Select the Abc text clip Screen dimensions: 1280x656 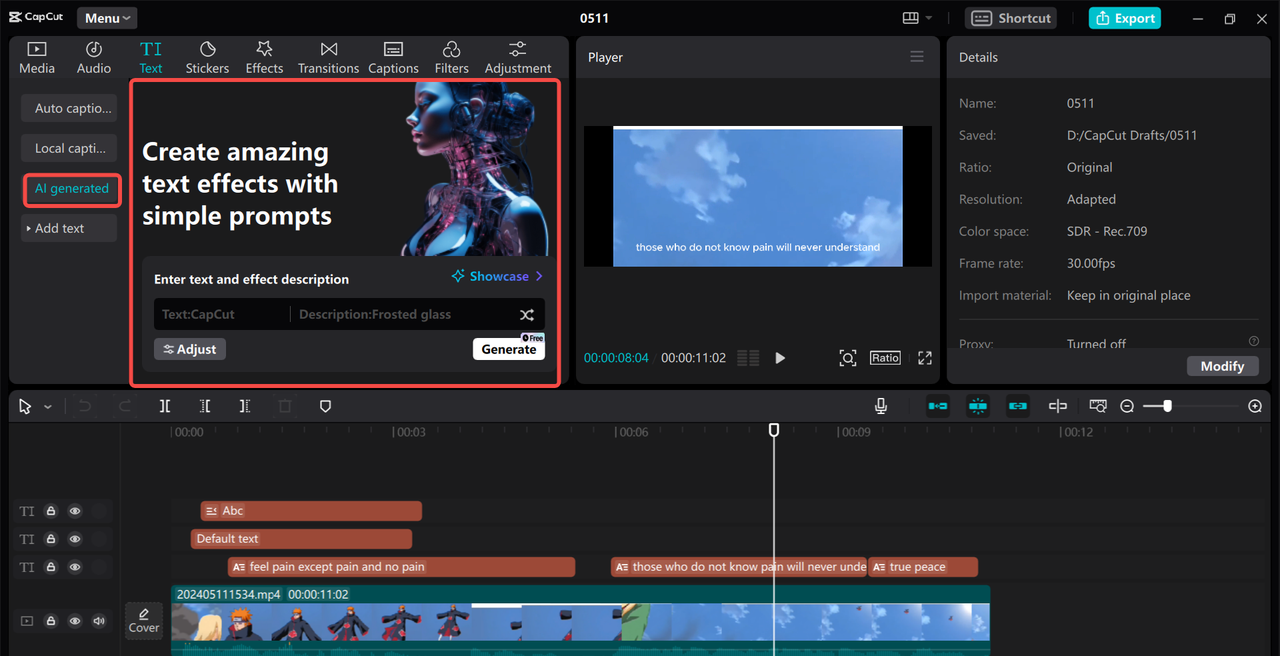tap(311, 511)
